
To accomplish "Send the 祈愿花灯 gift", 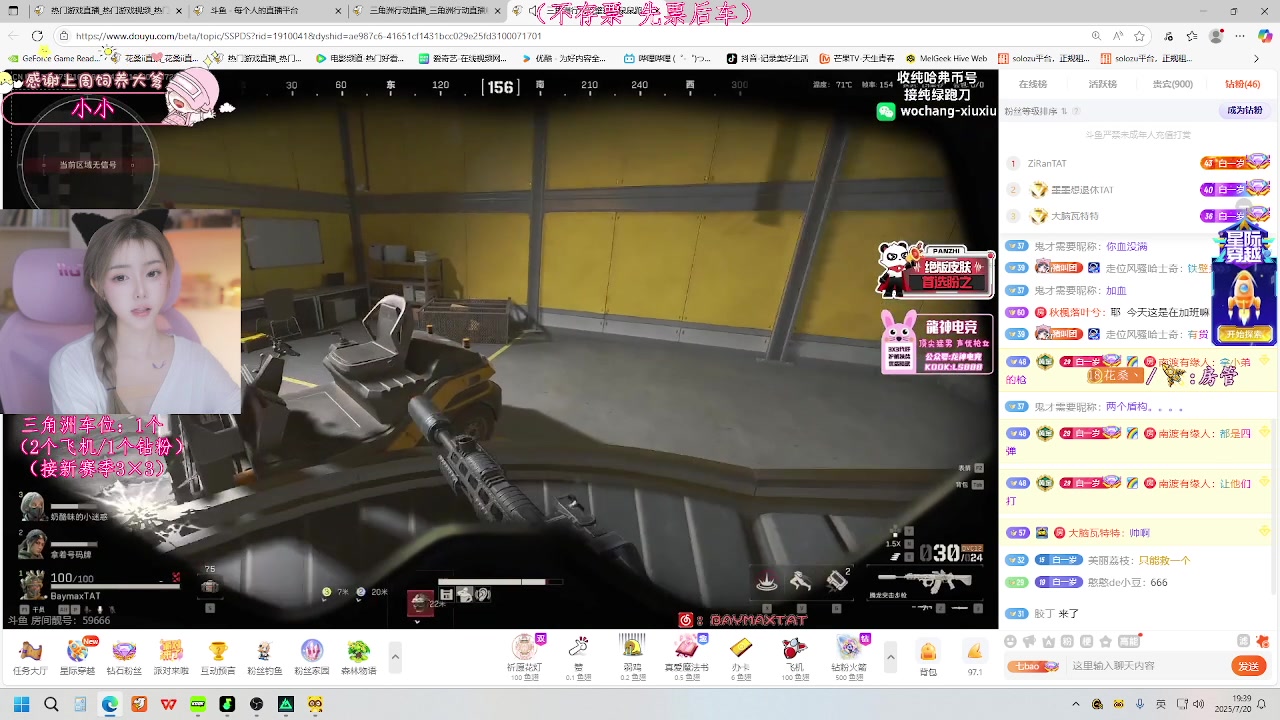I will [525, 657].
